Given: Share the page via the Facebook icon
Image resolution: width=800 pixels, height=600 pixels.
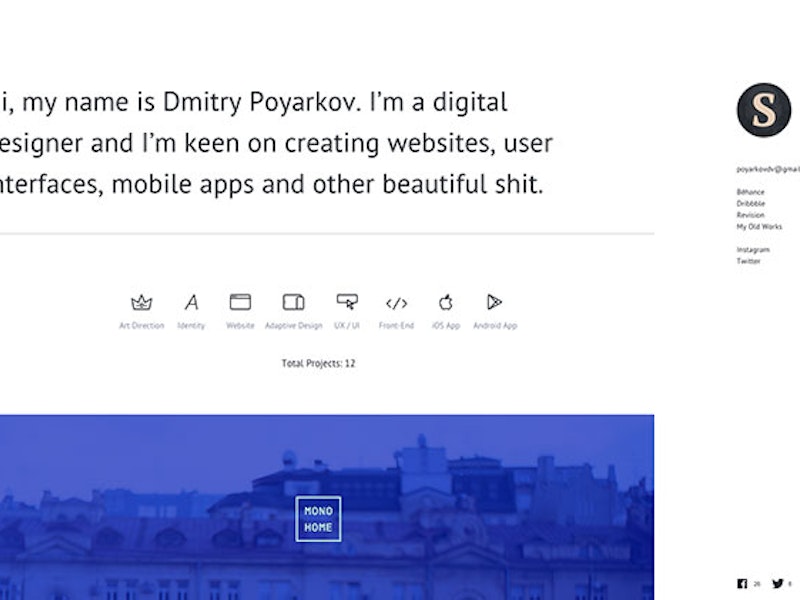Looking at the screenshot, I should click(x=742, y=581).
